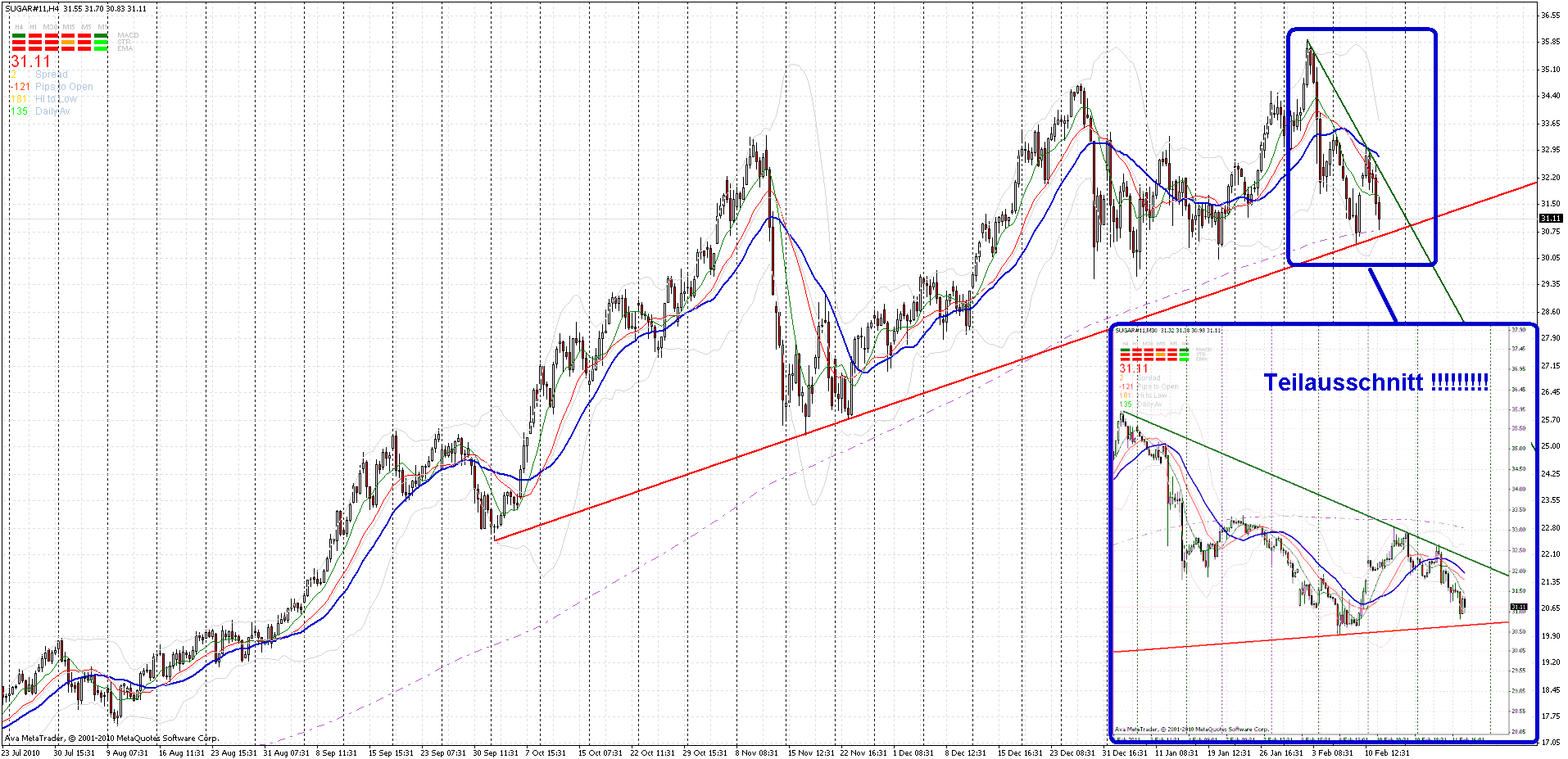Click the 23 Sep 07:31 date label

coord(443,752)
